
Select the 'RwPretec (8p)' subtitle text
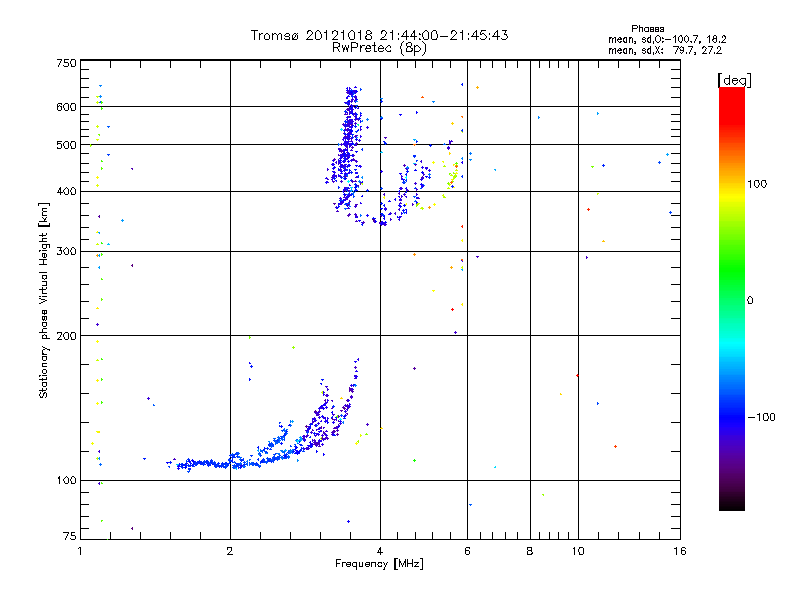(x=379, y=48)
